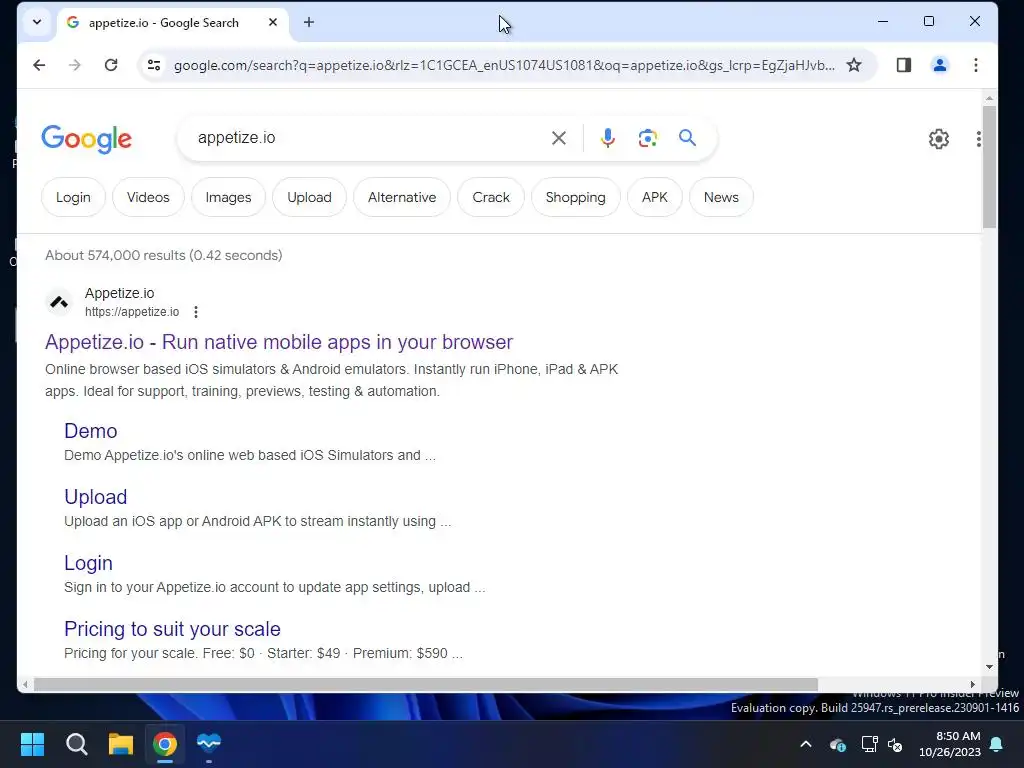
Task: Go to Google homepage via logo
Action: click(x=86, y=139)
